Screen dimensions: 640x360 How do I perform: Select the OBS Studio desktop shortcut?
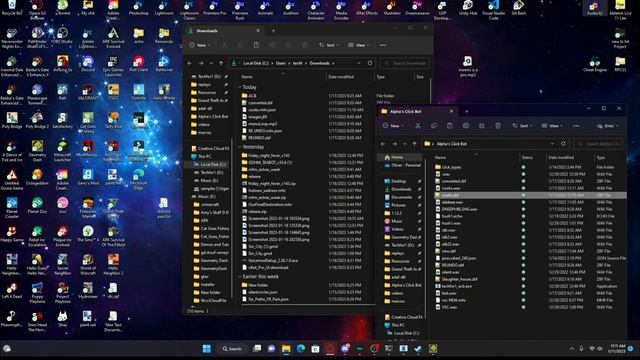click(x=62, y=35)
